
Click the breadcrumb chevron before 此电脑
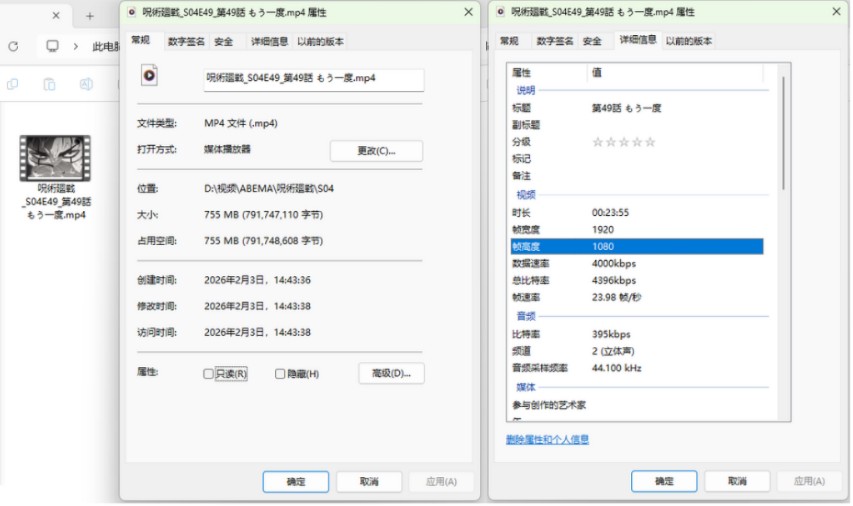[x=76, y=47]
